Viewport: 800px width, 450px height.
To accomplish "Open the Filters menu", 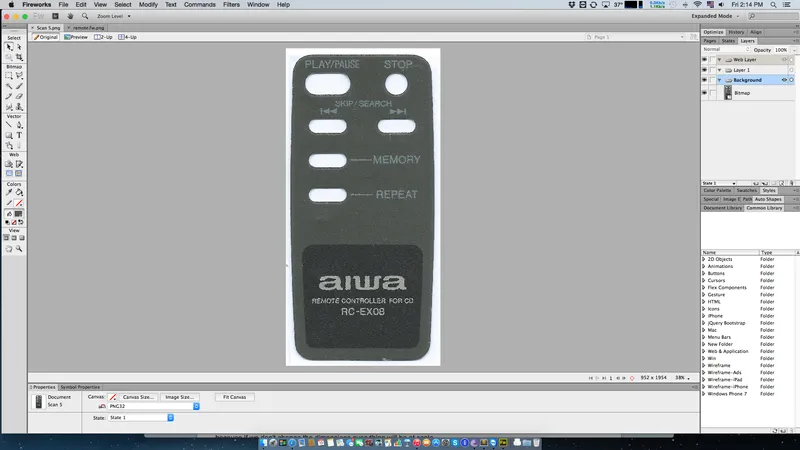I will [231, 5].
